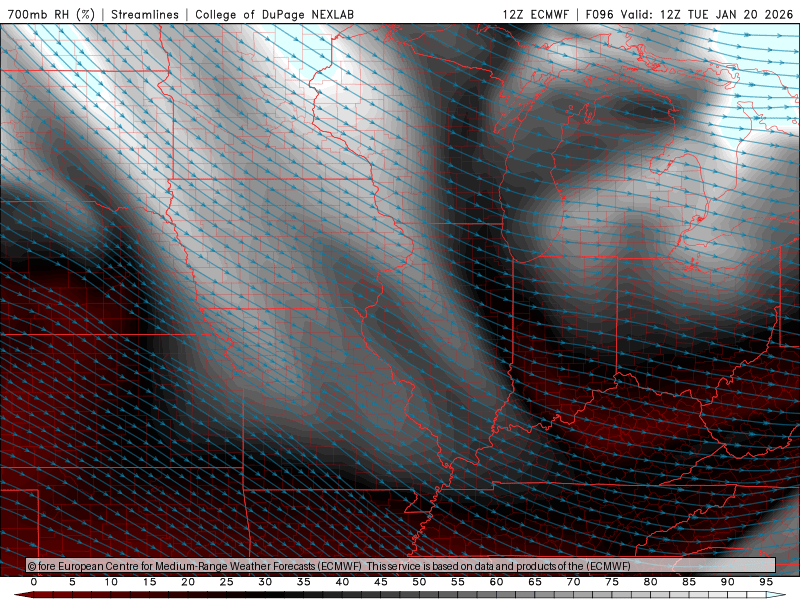
Task: Click the '0' colorbar tick label
Action: click(x=34, y=582)
